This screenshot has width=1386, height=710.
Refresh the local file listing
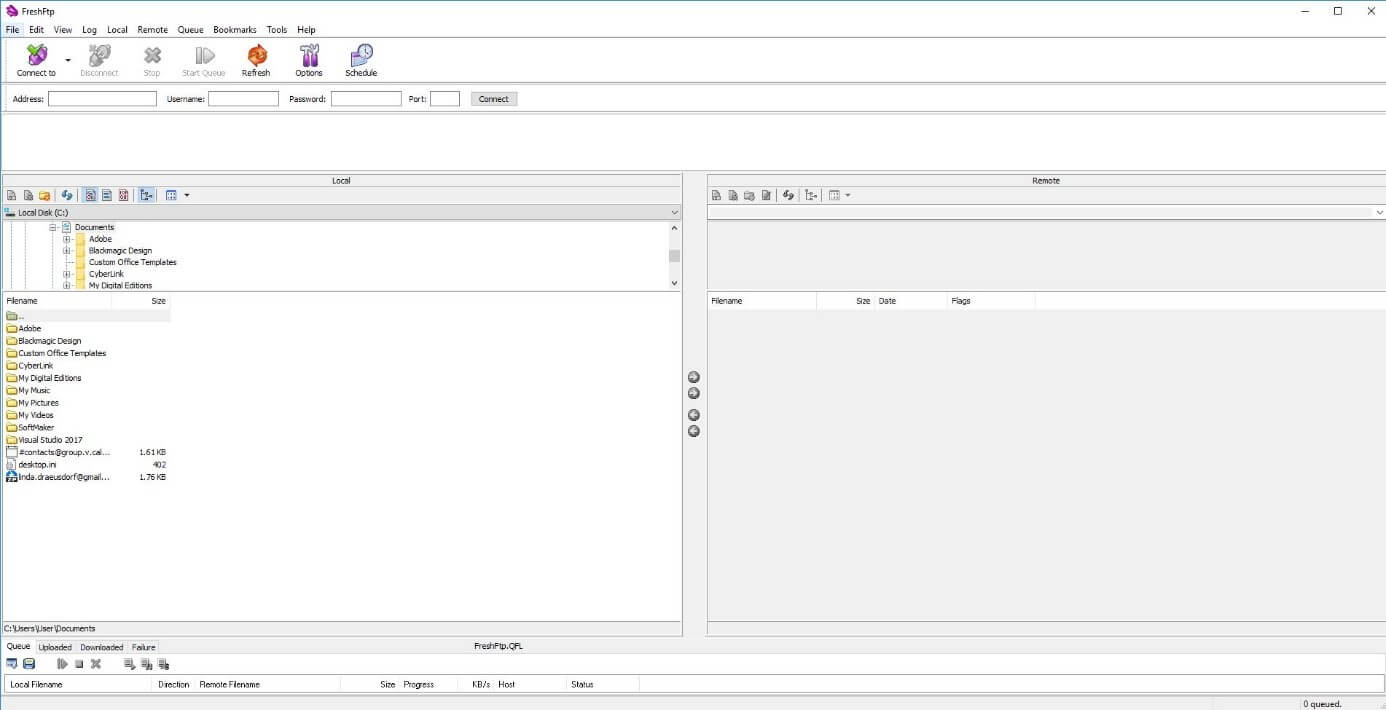(x=67, y=194)
